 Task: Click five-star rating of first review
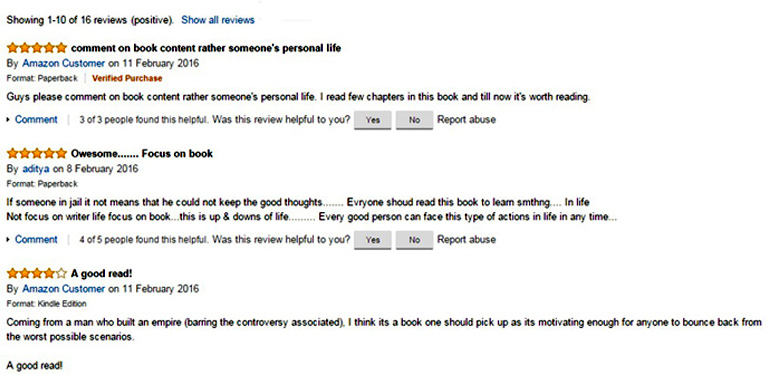[x=37, y=48]
